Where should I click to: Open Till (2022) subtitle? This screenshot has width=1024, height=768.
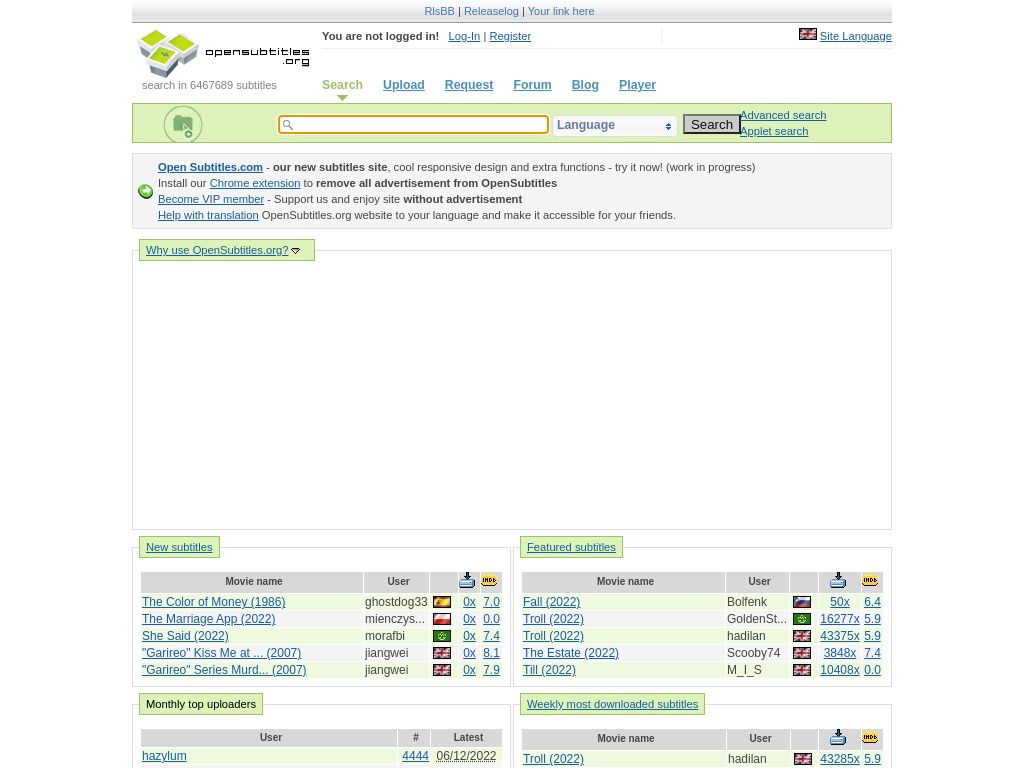coord(549,670)
